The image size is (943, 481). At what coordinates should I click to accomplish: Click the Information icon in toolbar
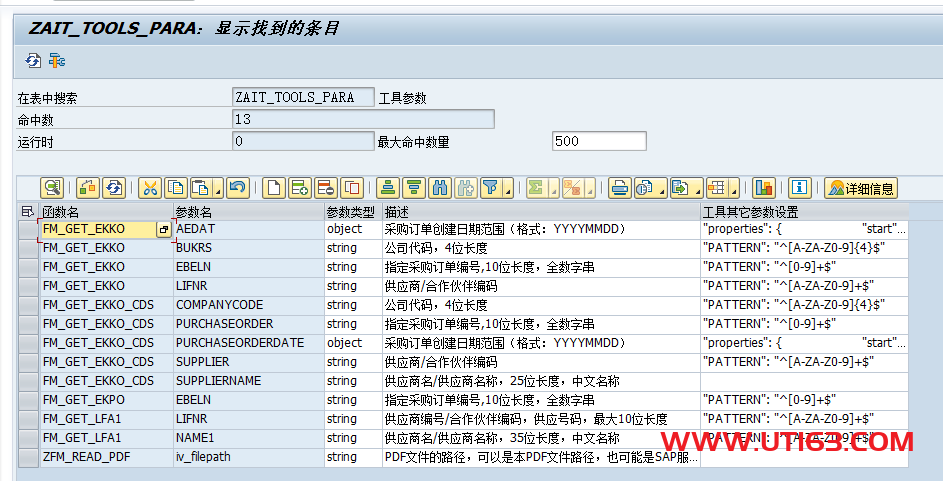click(799, 188)
